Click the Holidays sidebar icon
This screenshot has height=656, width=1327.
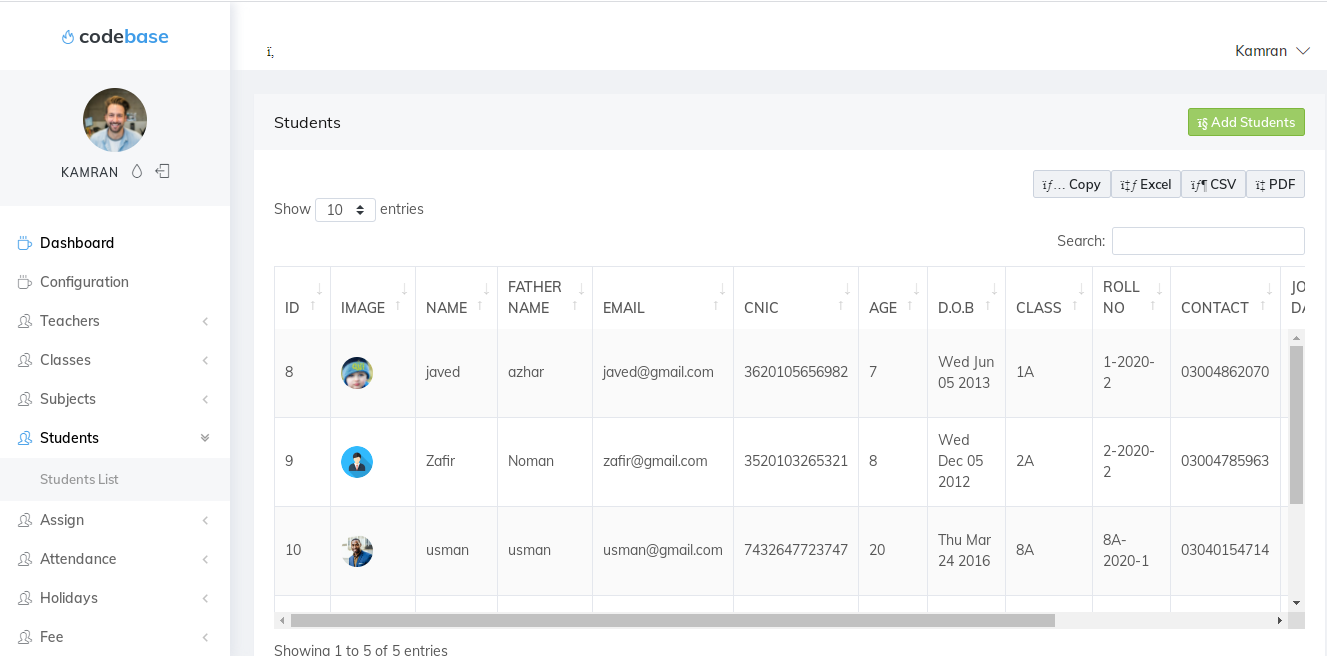pos(25,598)
